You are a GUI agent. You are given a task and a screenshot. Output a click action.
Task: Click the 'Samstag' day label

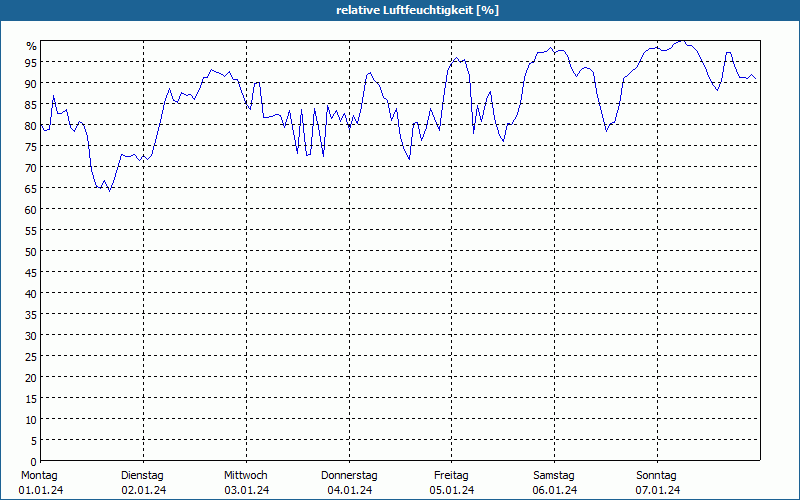pos(554,475)
